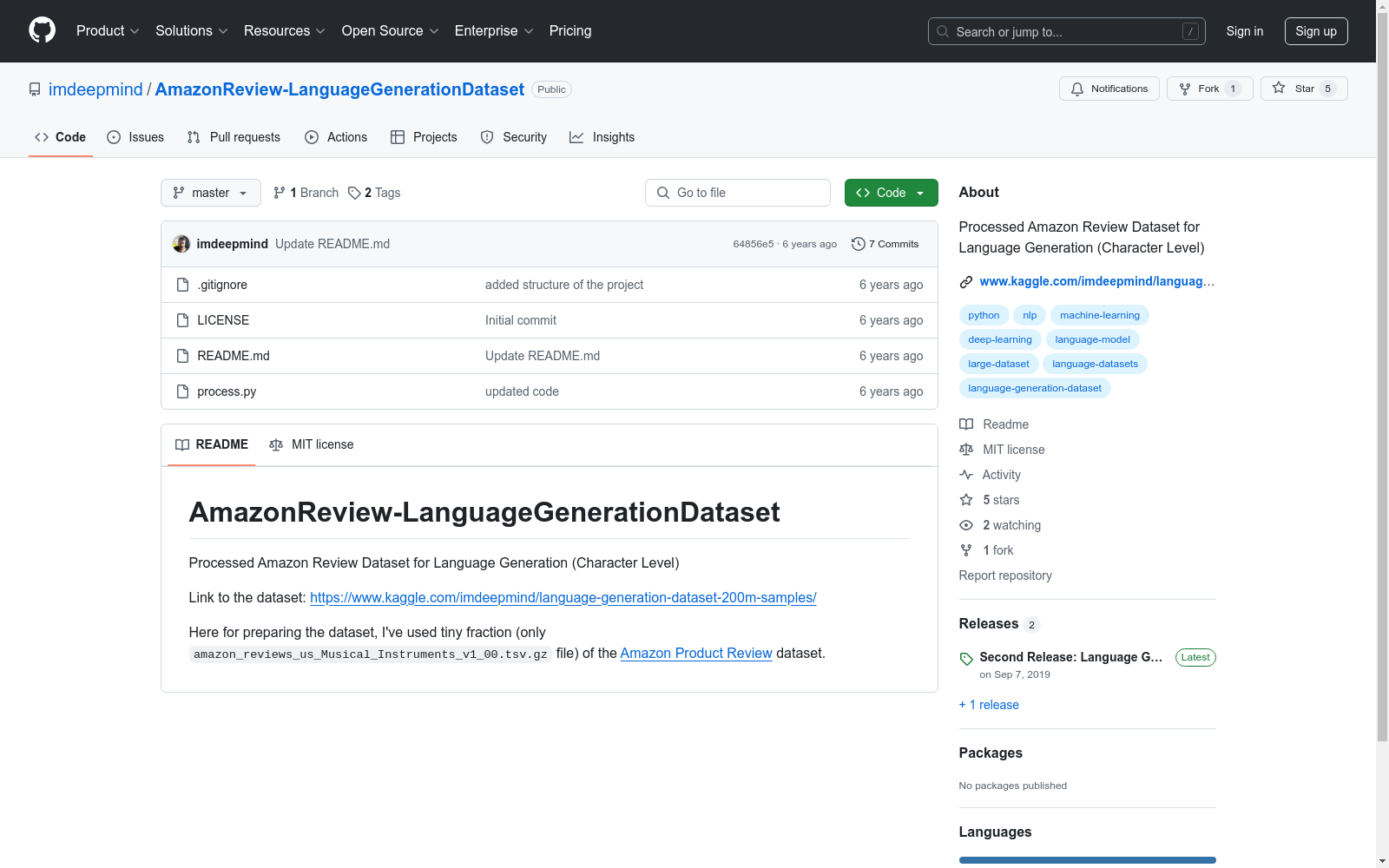Open the Projects tab

(424, 137)
